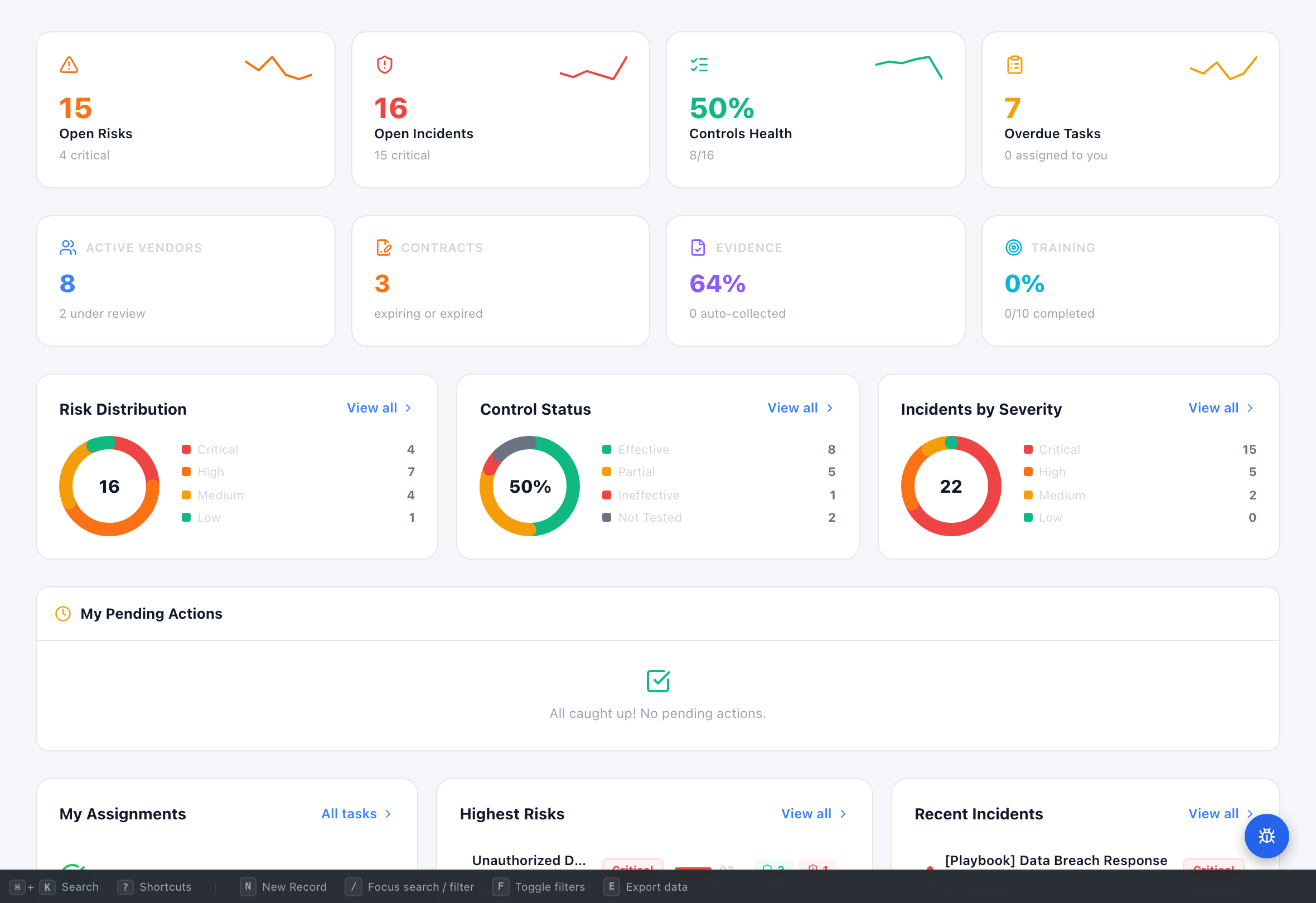
Task: Click the Controls Health checklist icon
Action: pyautogui.click(x=699, y=65)
